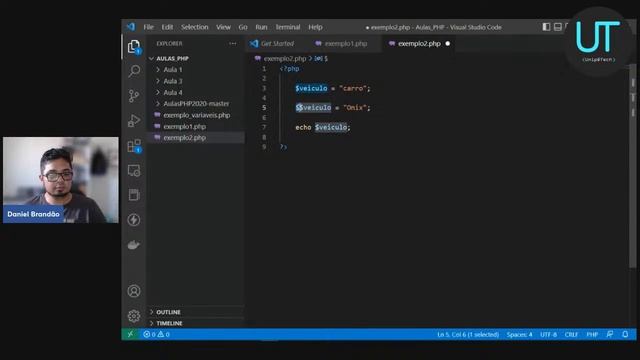Click the lightning bolt activity bar icon

134,220
